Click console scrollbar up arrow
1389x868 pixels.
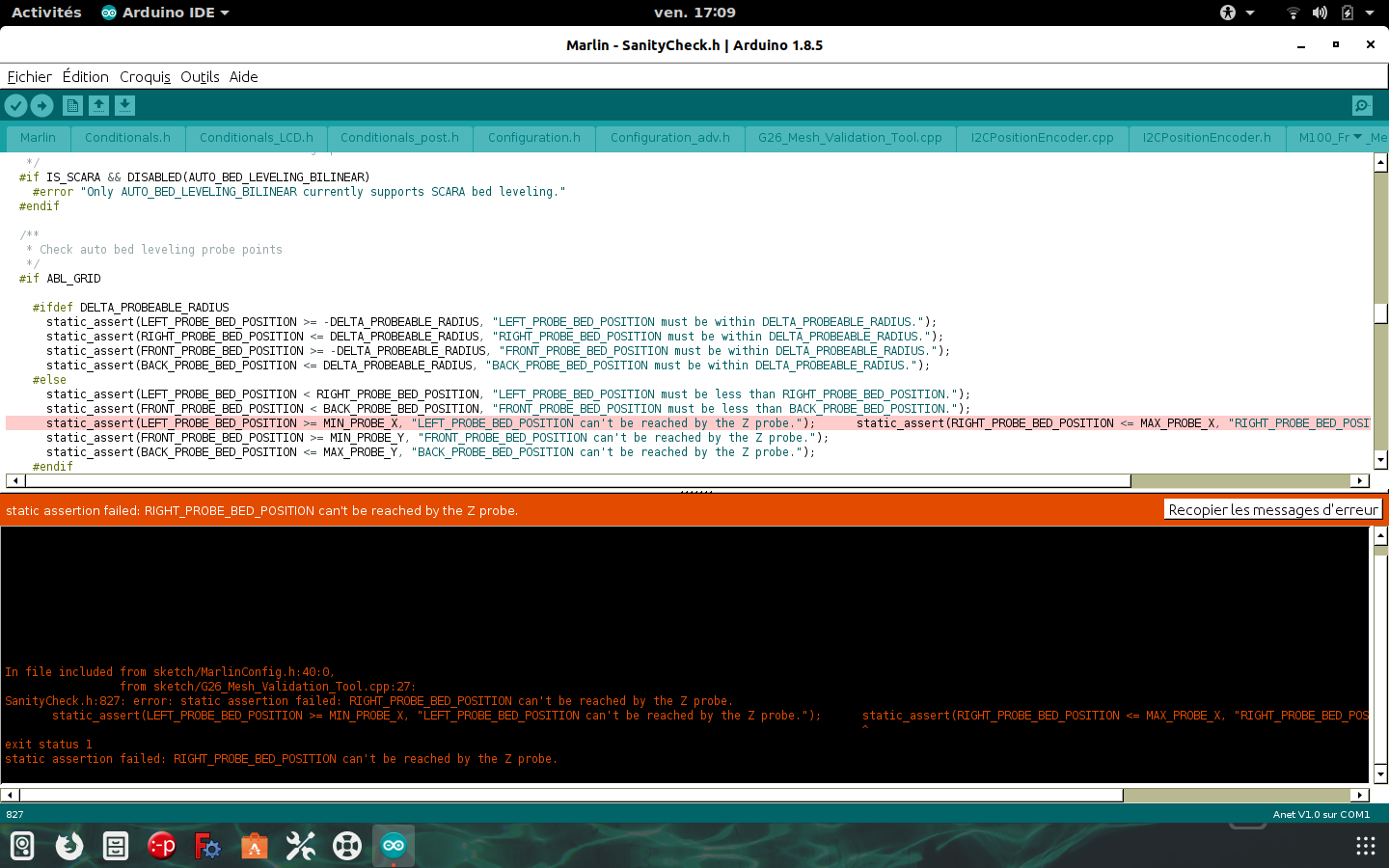coord(1381,535)
